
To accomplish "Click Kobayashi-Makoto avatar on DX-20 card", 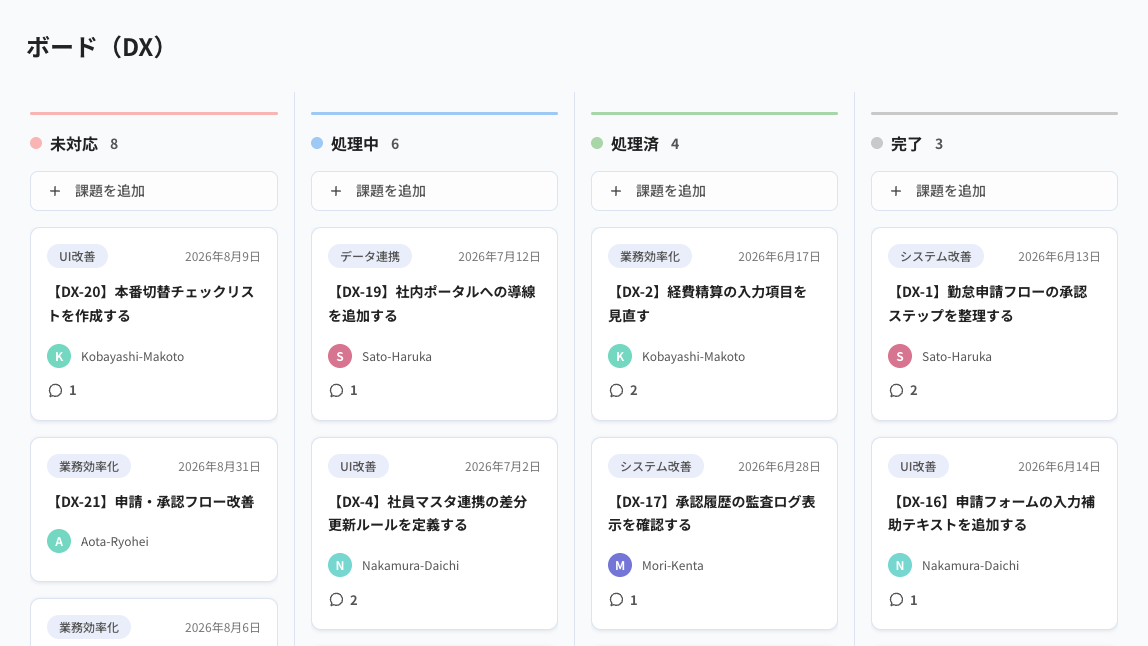I will point(59,357).
